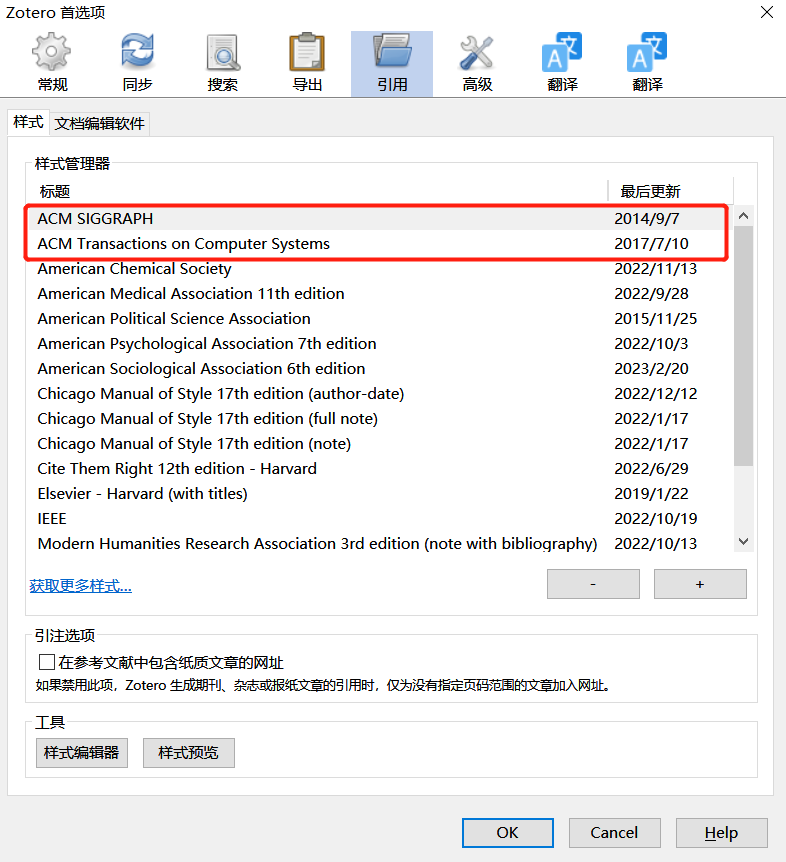Select Chicago Manual of Style (full note)
The image size is (786, 862).
click(379, 418)
